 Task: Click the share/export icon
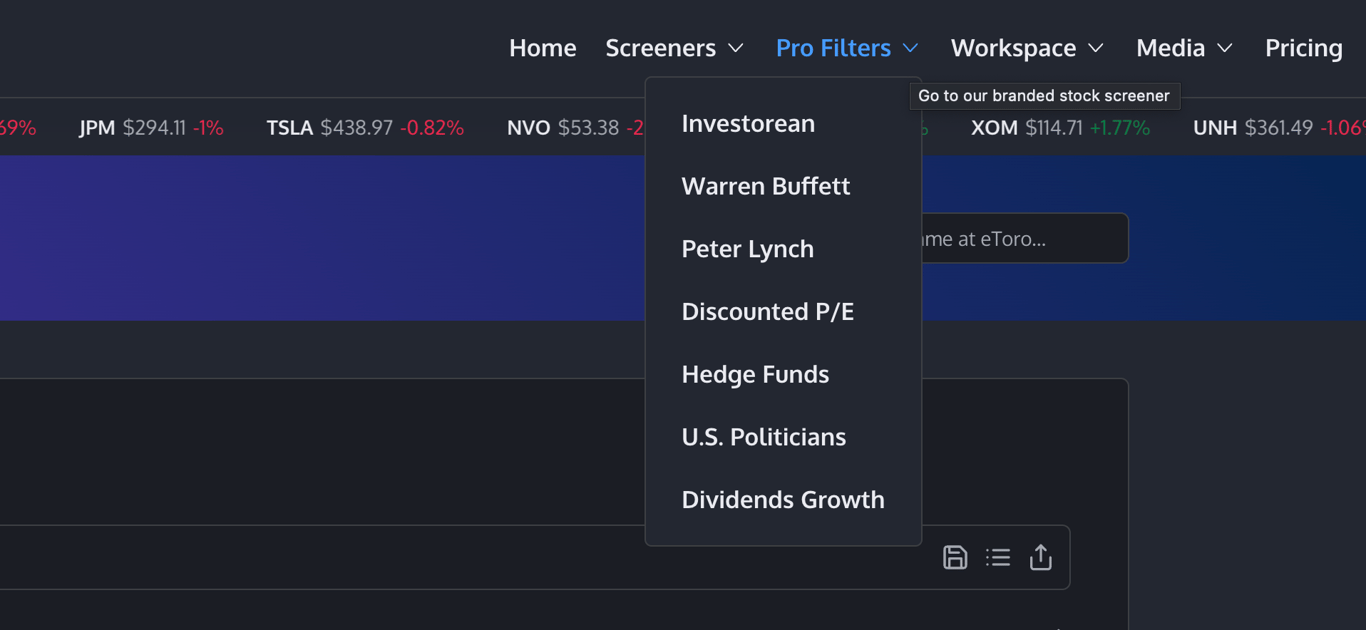point(1041,557)
